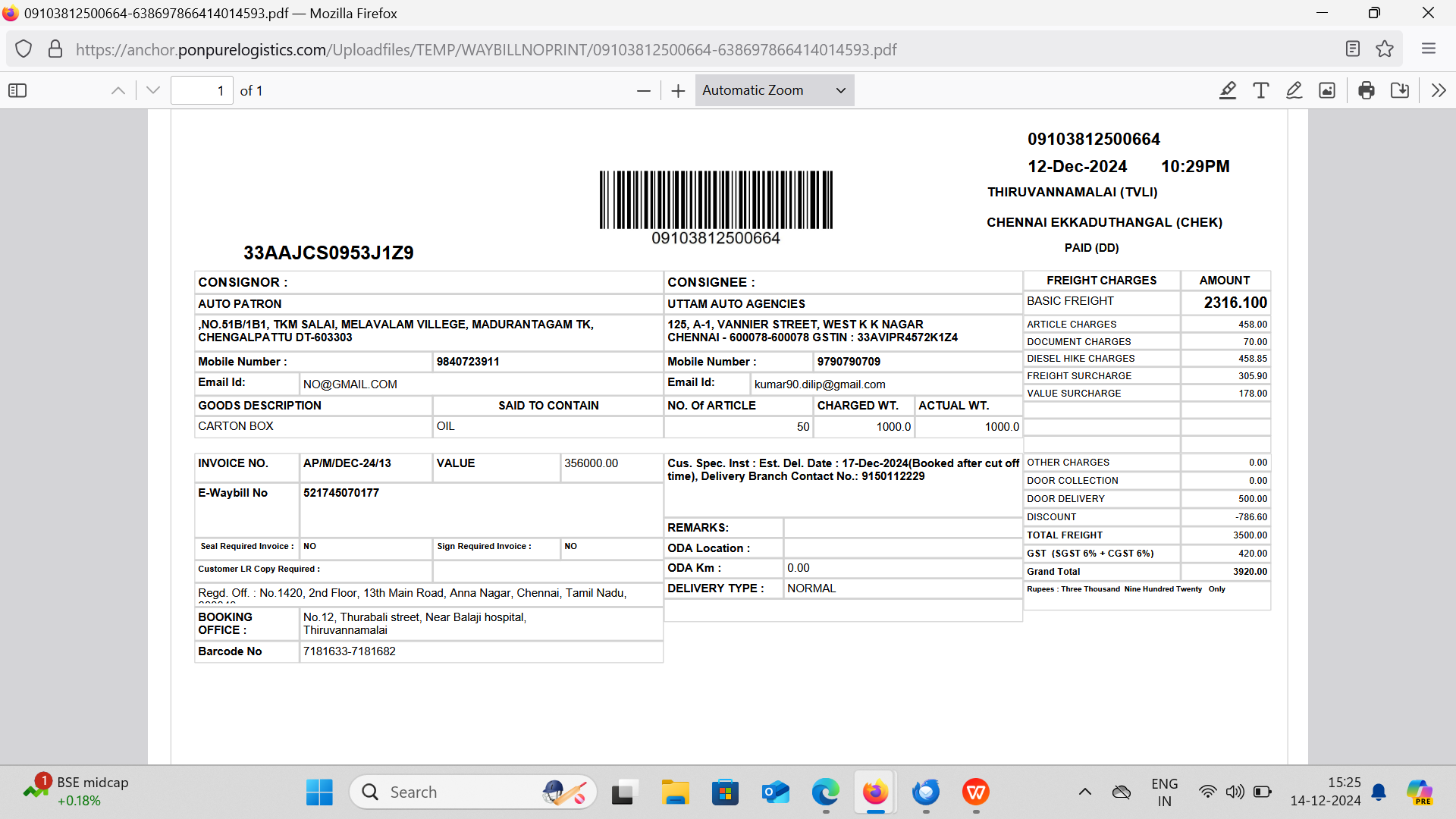Go to next PDF page
The width and height of the screenshot is (1456, 819).
(x=153, y=91)
